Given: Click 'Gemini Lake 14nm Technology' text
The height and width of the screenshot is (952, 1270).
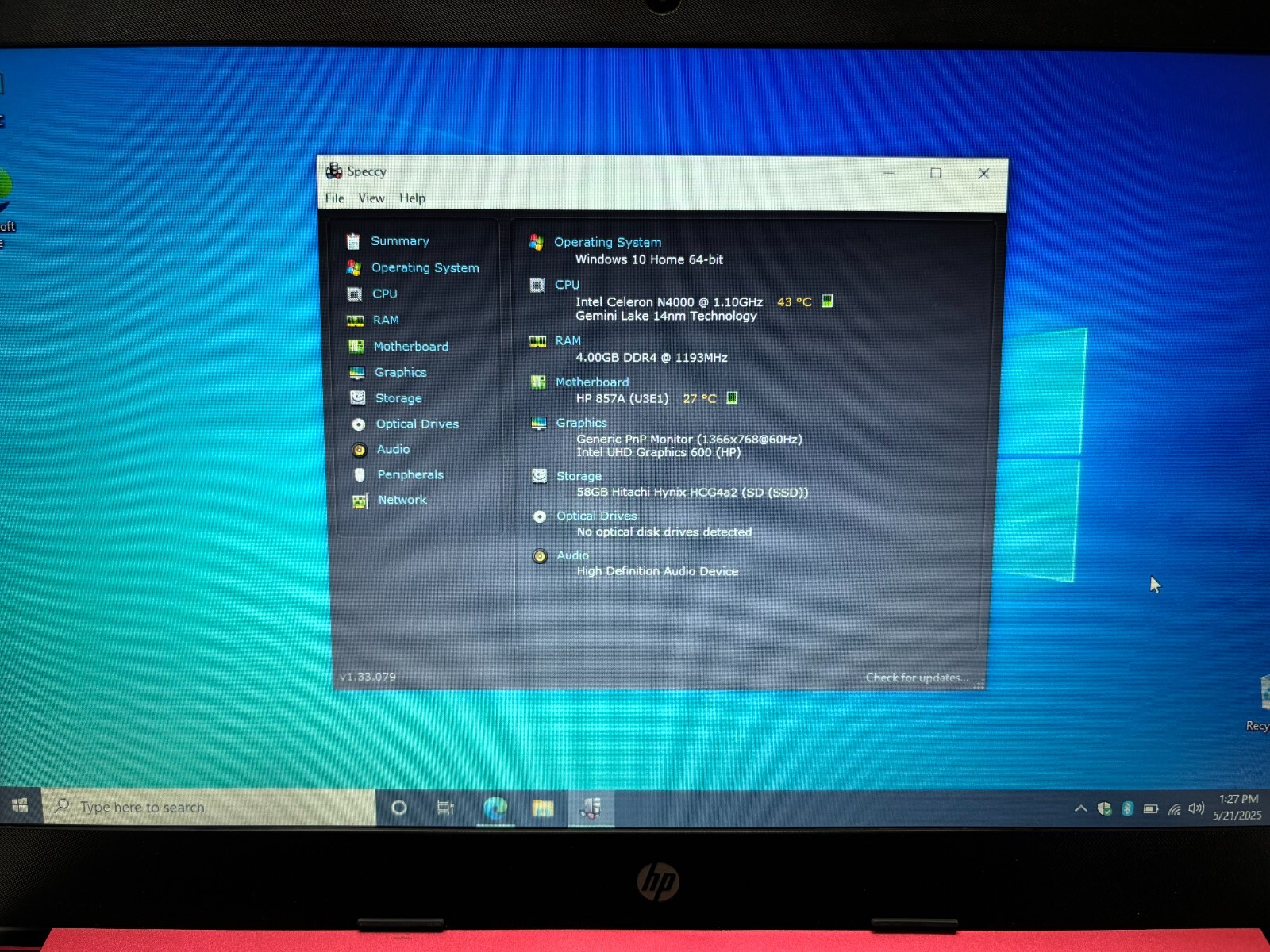Looking at the screenshot, I should click(x=666, y=316).
